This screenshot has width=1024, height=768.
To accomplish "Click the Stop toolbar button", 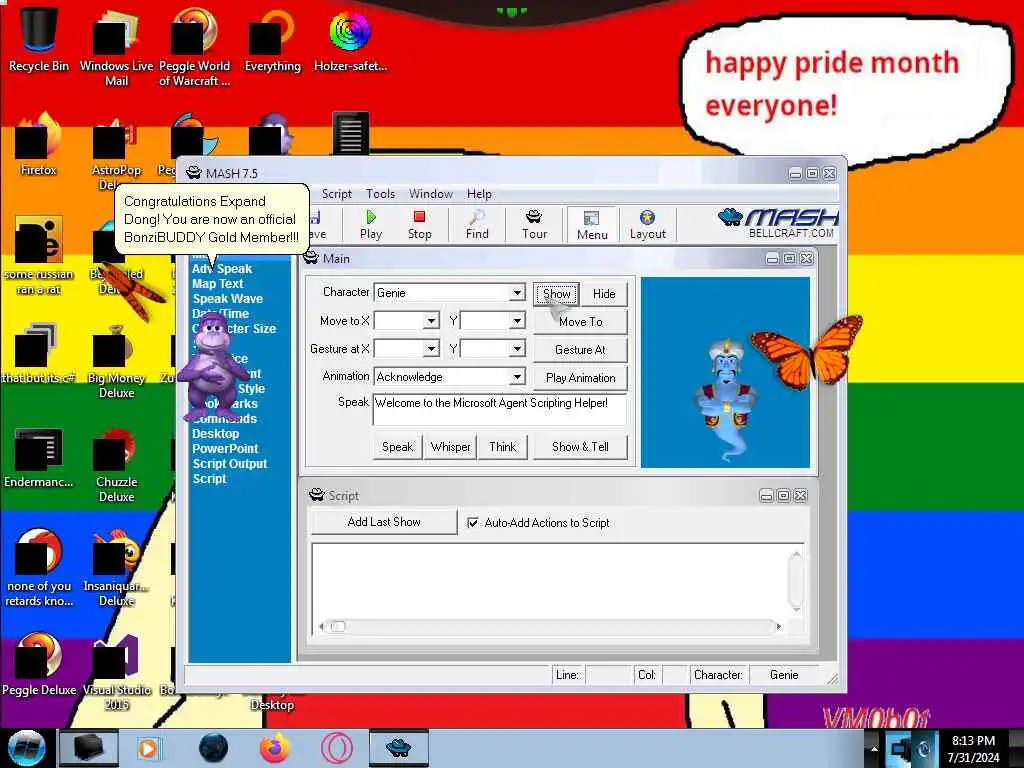I will pyautogui.click(x=419, y=225).
